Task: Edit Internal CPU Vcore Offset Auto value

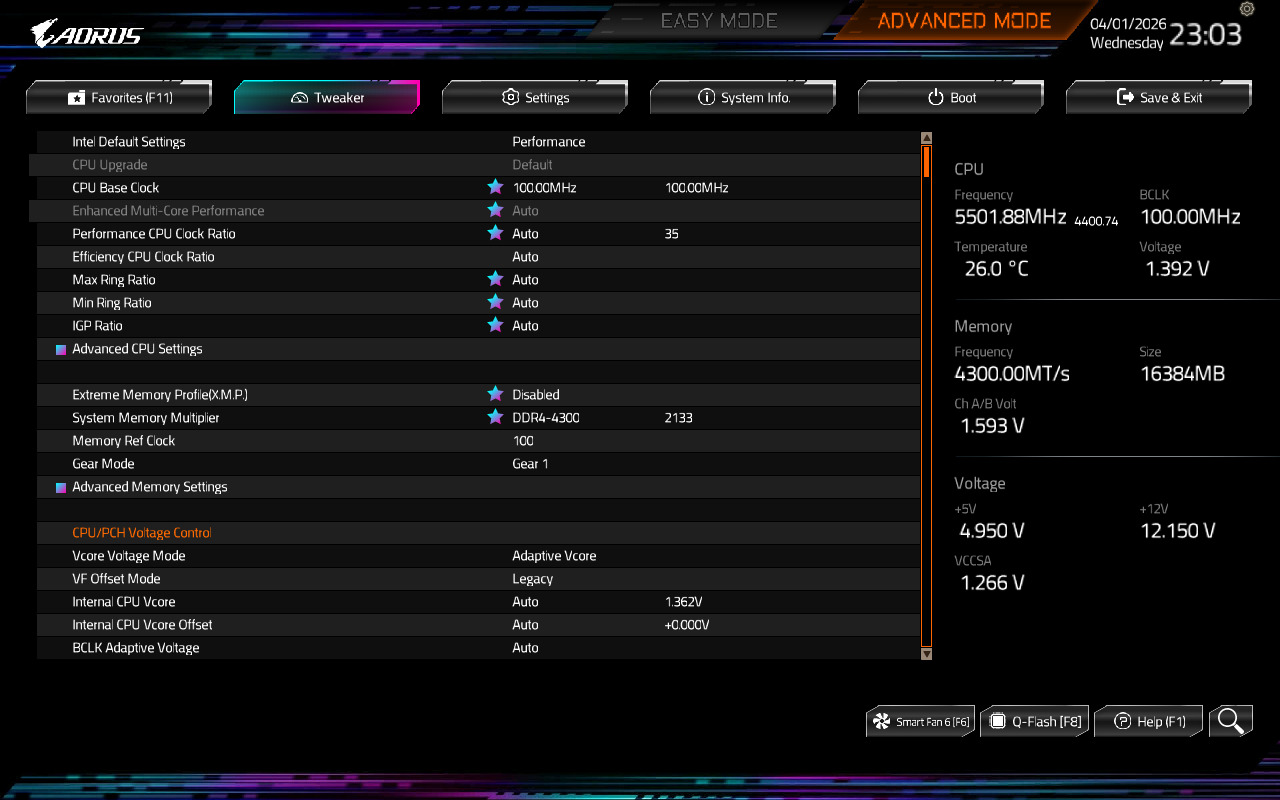Action: click(x=525, y=625)
